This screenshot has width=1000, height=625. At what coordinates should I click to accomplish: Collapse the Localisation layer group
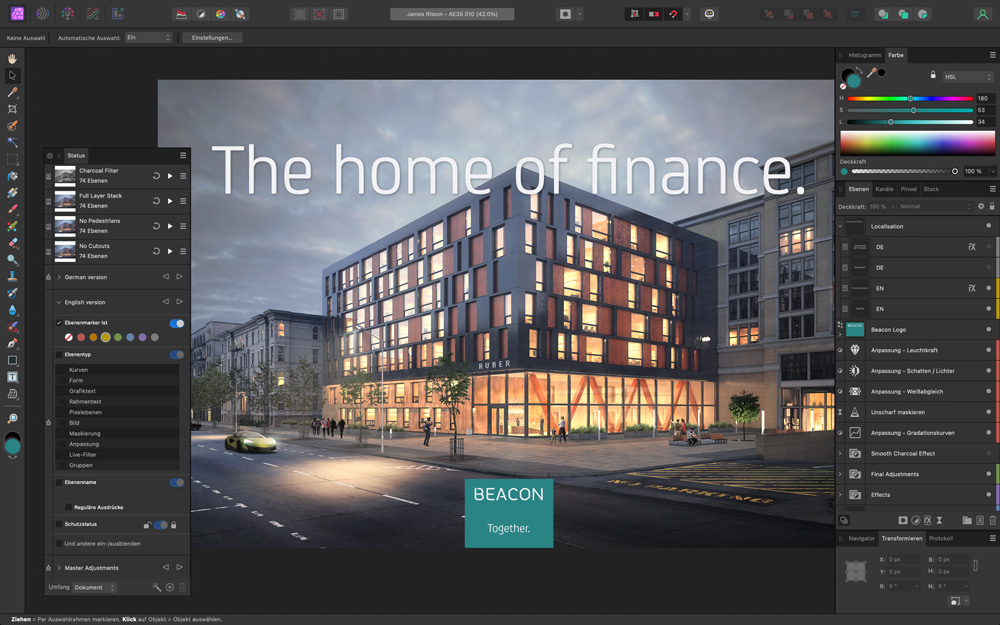pyautogui.click(x=840, y=226)
